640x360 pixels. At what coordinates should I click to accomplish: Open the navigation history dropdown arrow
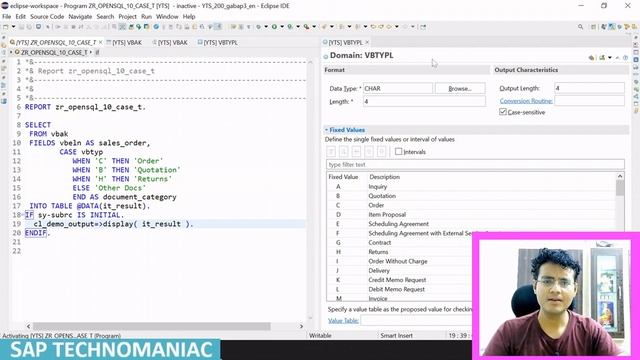397,27
